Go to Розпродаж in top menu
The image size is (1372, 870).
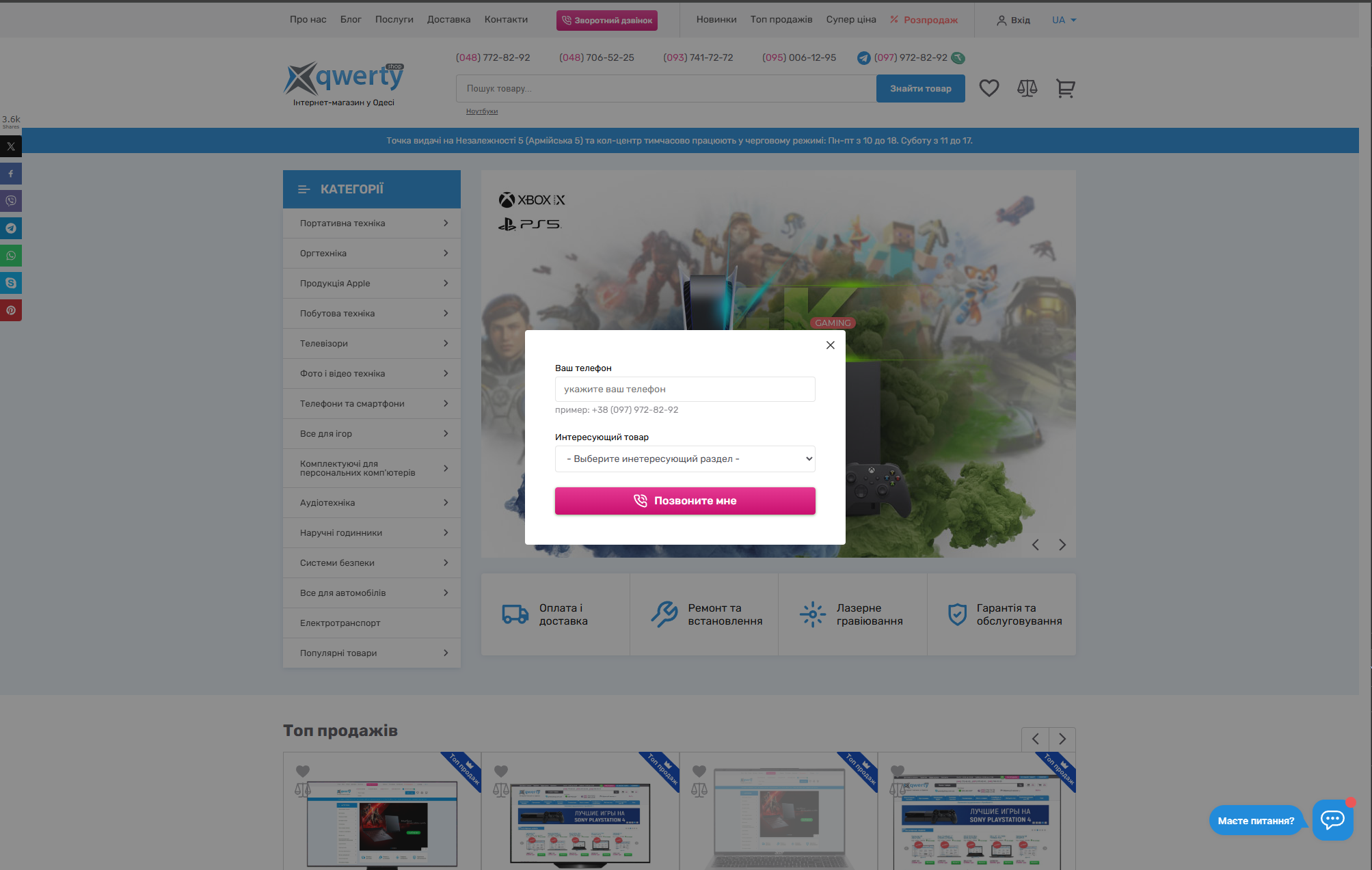[x=930, y=20]
